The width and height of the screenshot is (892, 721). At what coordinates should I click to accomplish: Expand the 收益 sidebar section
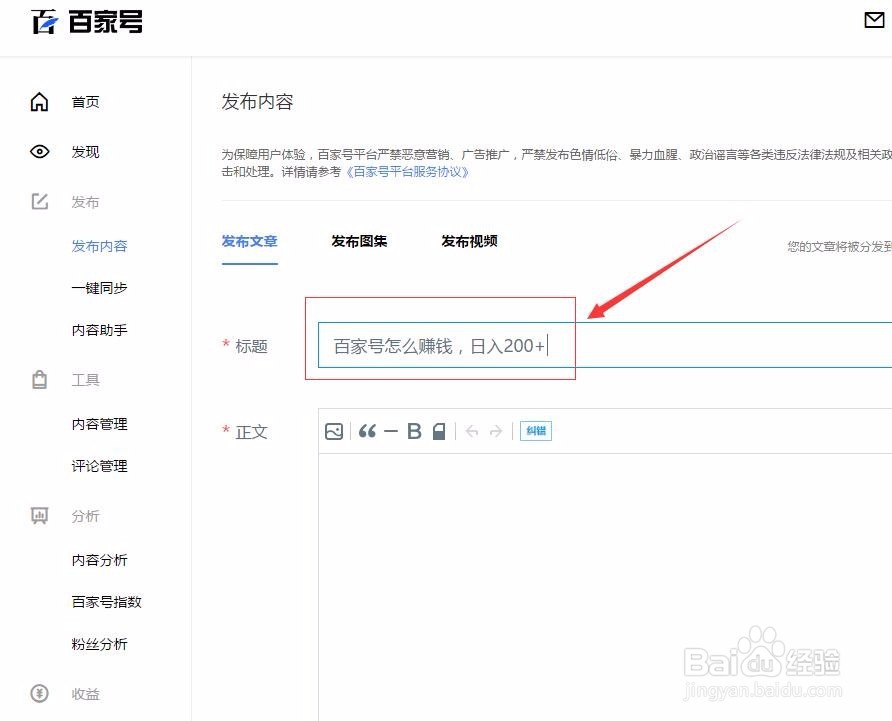pyautogui.click(x=85, y=694)
